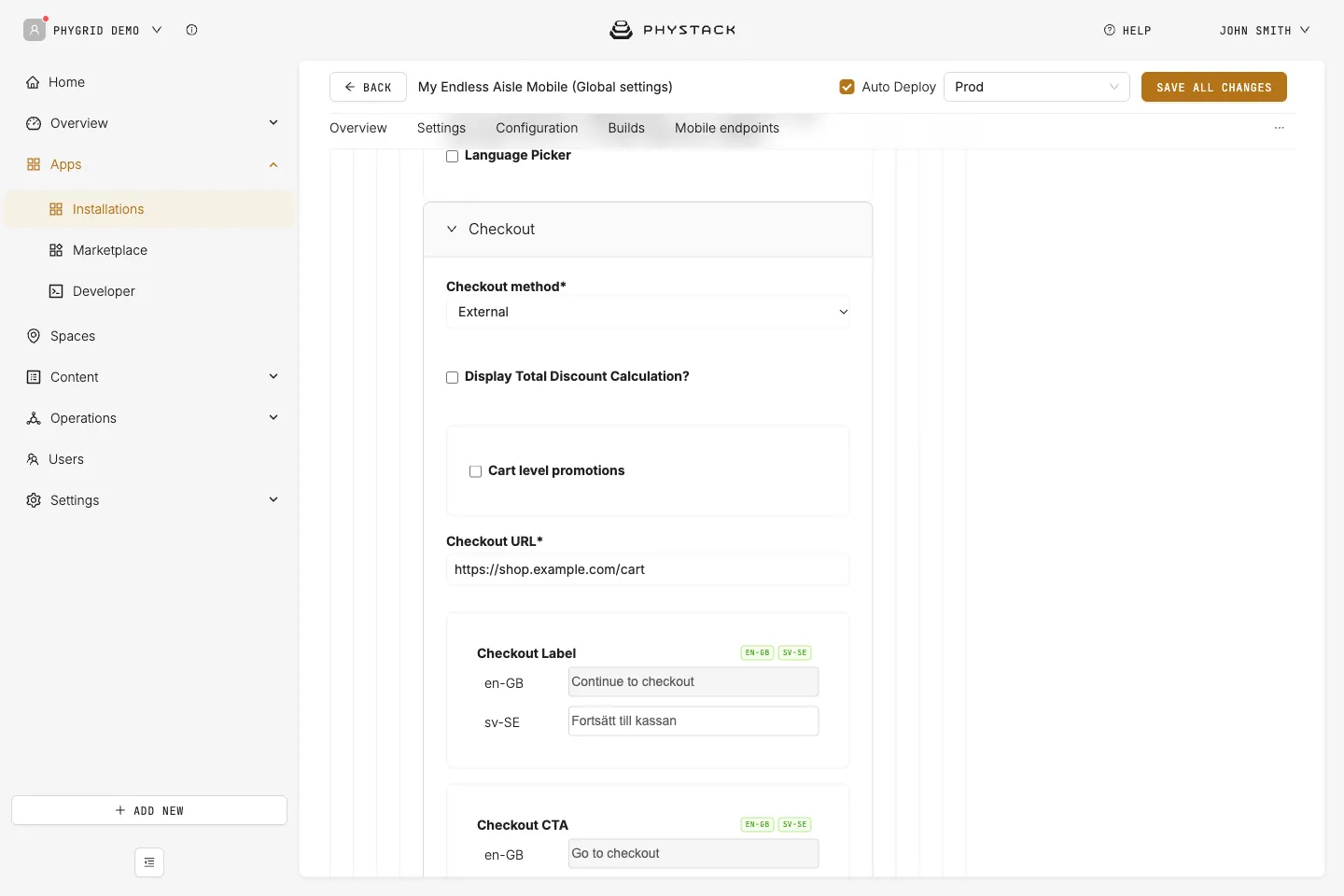The width and height of the screenshot is (1344, 896).
Task: Switch to the Overview tab
Action: 358,128
